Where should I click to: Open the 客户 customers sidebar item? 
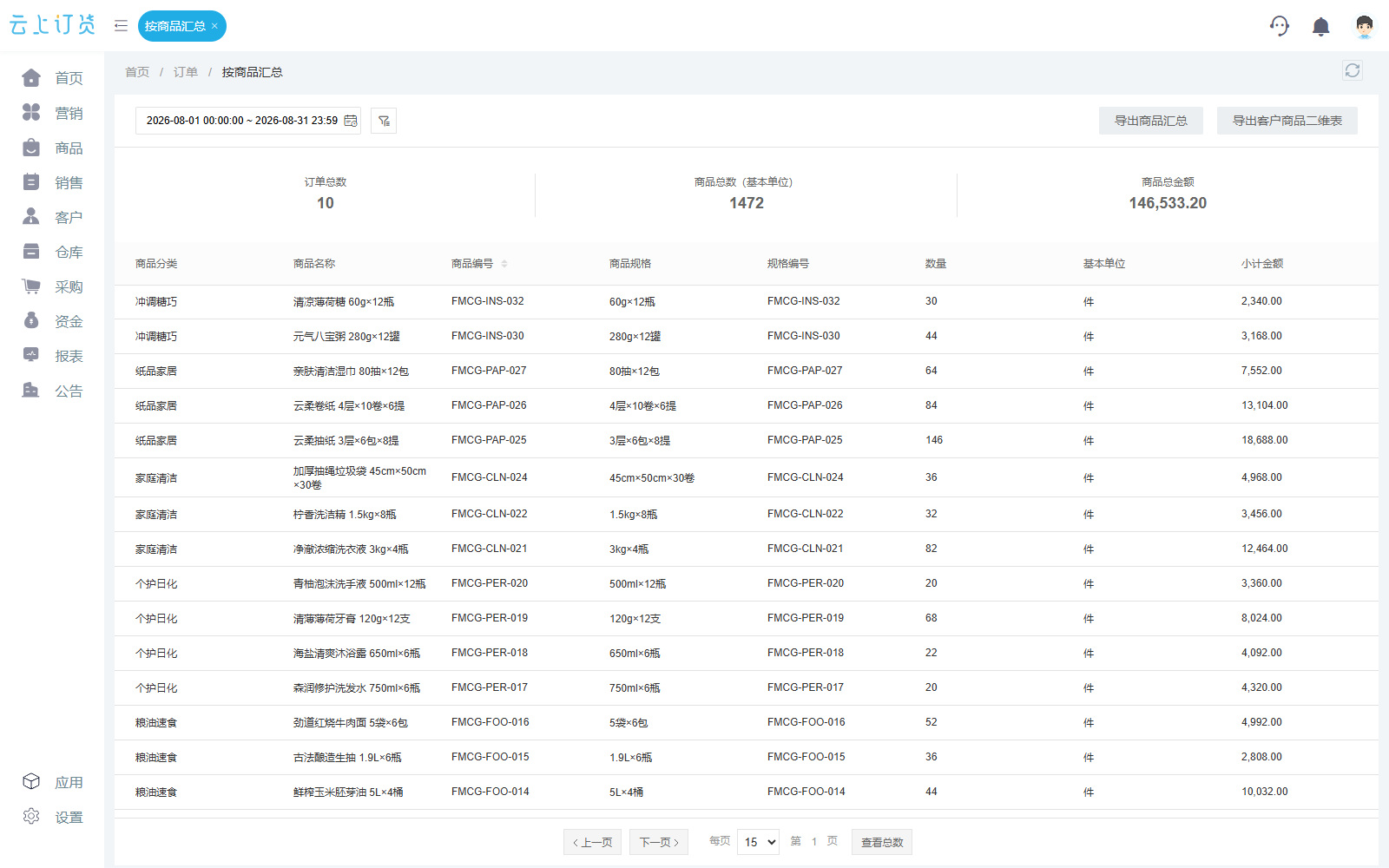52,217
